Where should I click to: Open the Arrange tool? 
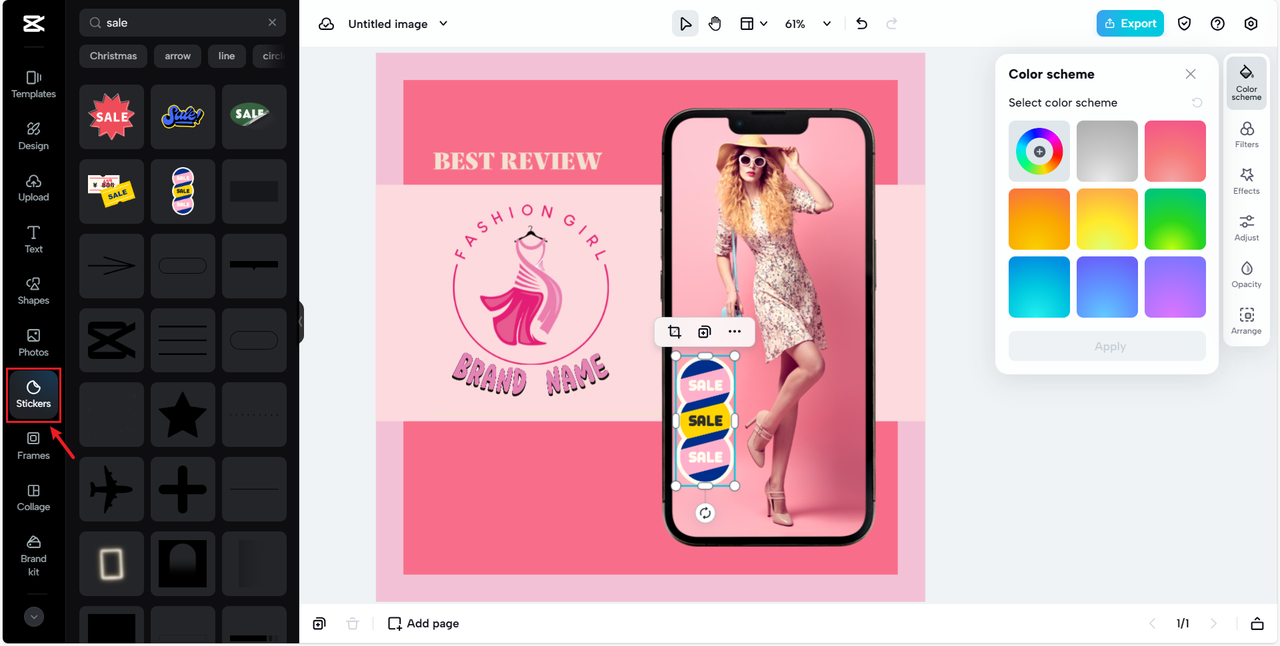coord(1246,321)
